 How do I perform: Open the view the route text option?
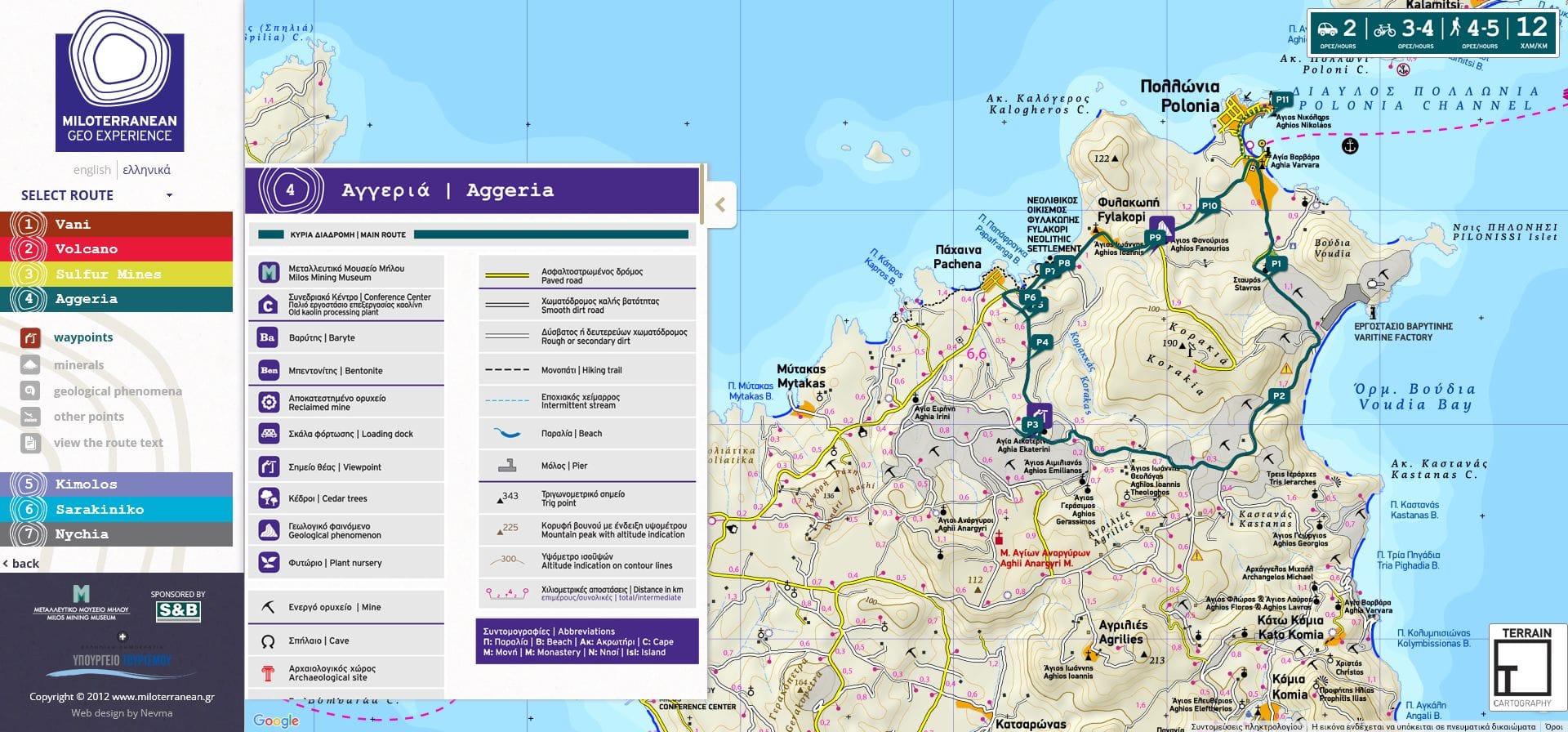tap(108, 443)
